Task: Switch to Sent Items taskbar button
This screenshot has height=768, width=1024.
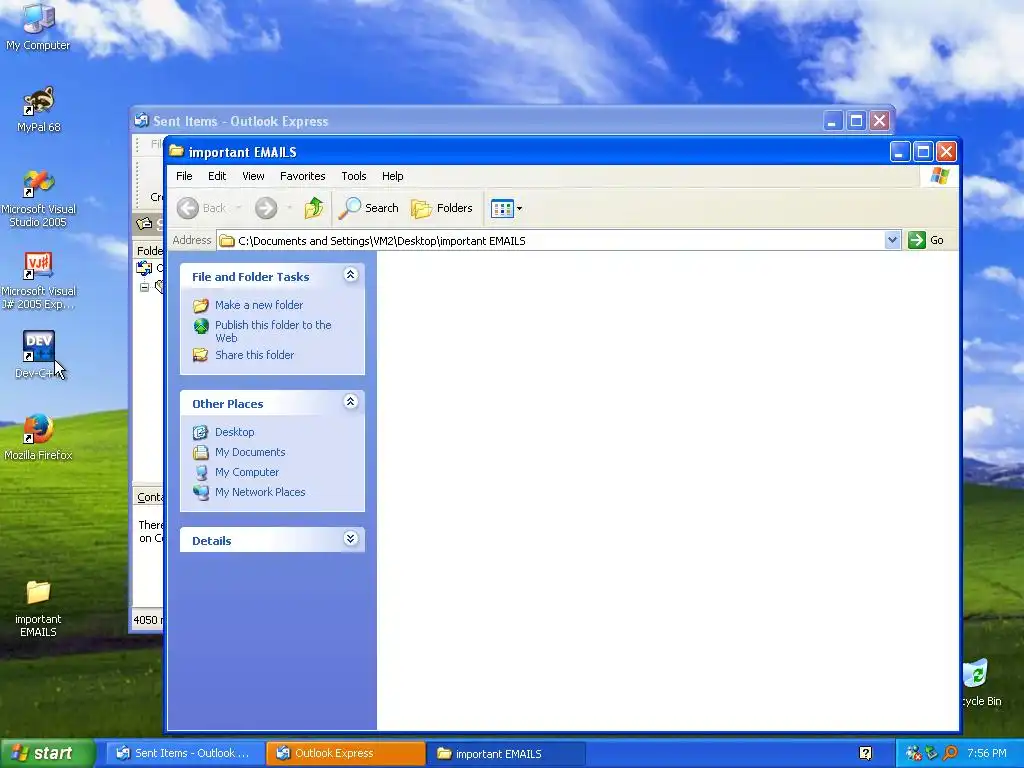Action: tap(185, 754)
